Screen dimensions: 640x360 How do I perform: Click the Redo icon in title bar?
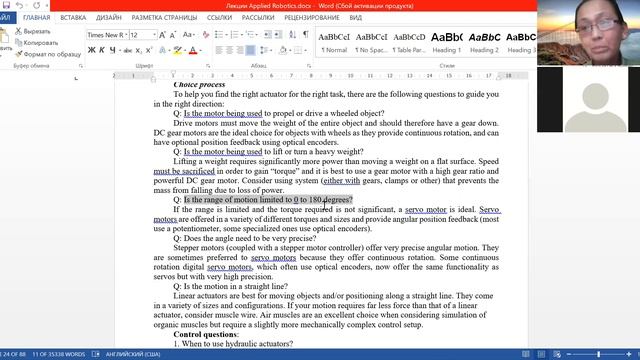(x=36, y=5)
